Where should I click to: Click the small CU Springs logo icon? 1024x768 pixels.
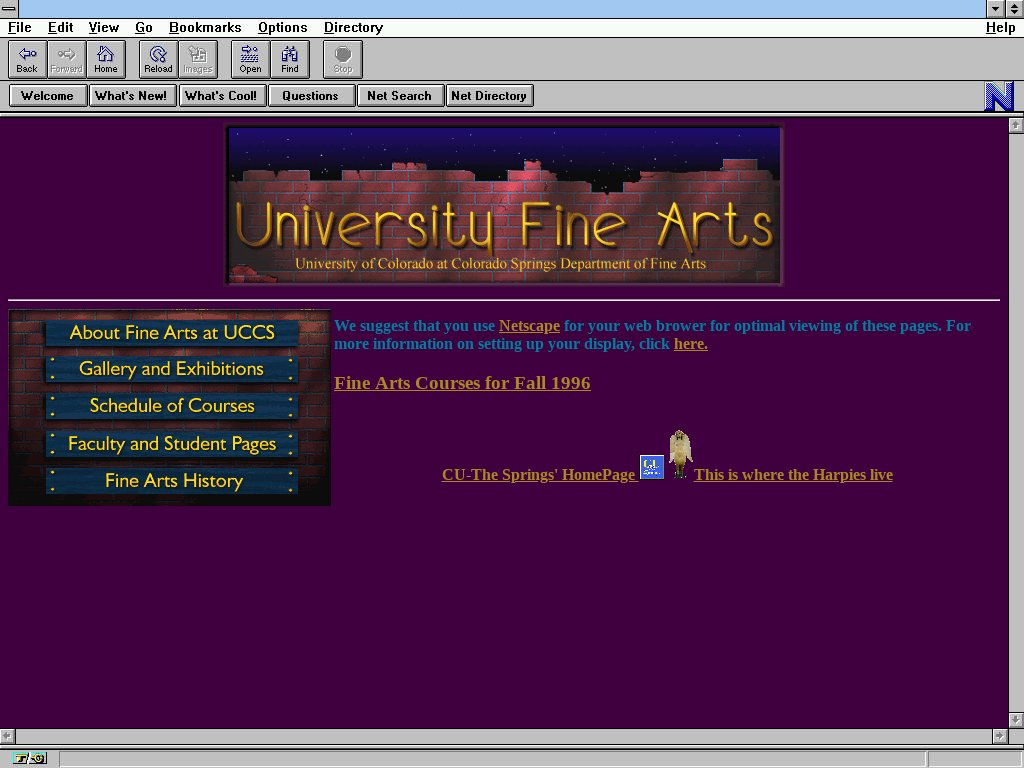coord(652,467)
